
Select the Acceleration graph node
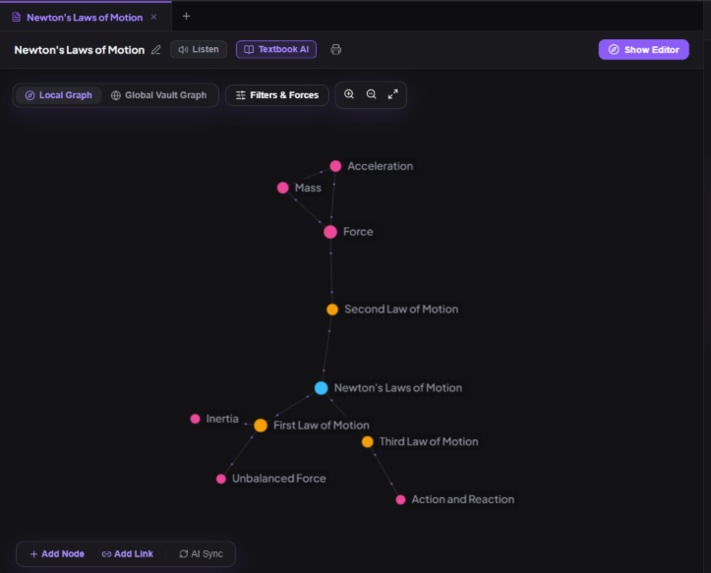[335, 166]
